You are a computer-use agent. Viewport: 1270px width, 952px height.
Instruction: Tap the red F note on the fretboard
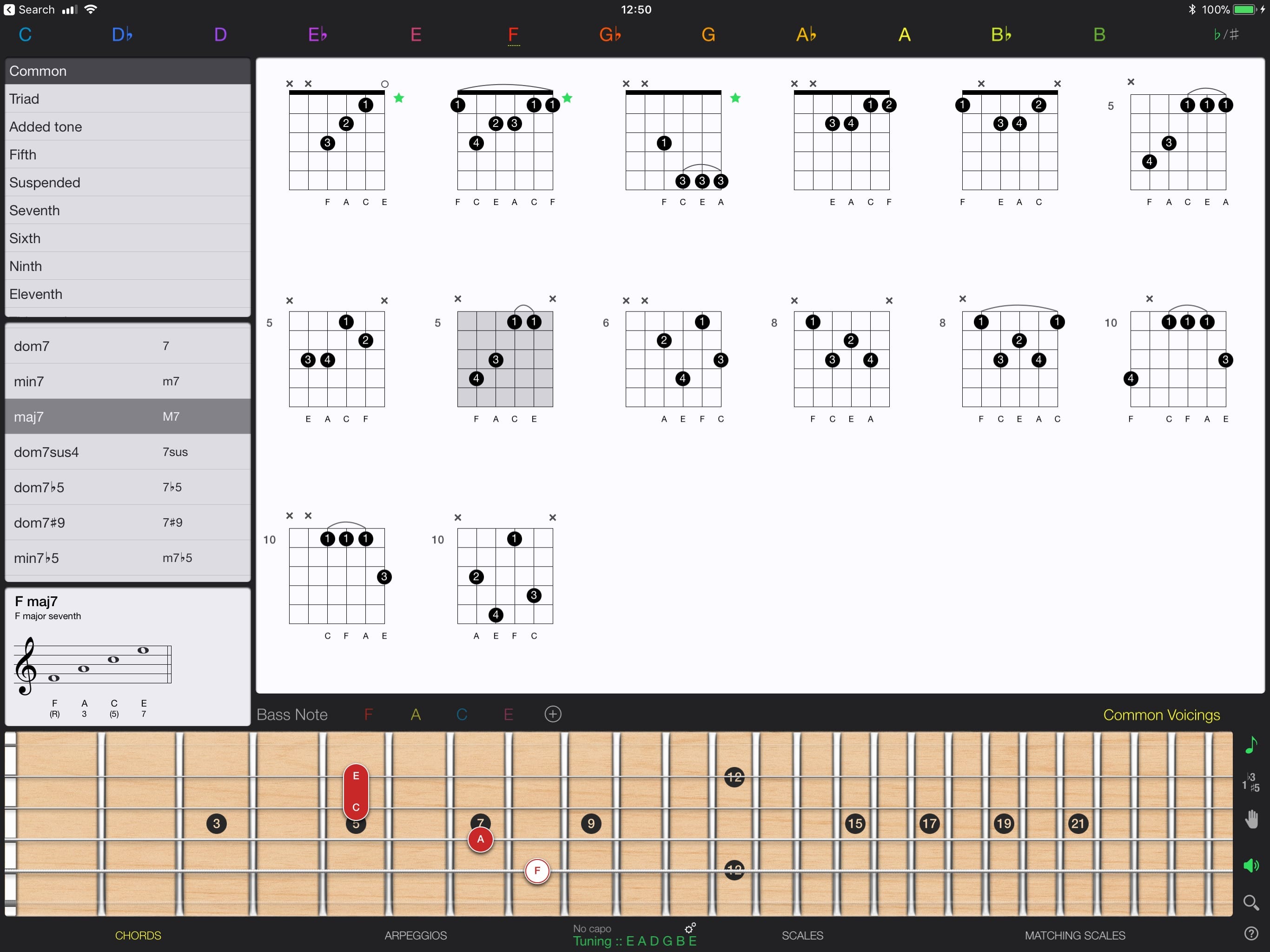[x=537, y=871]
